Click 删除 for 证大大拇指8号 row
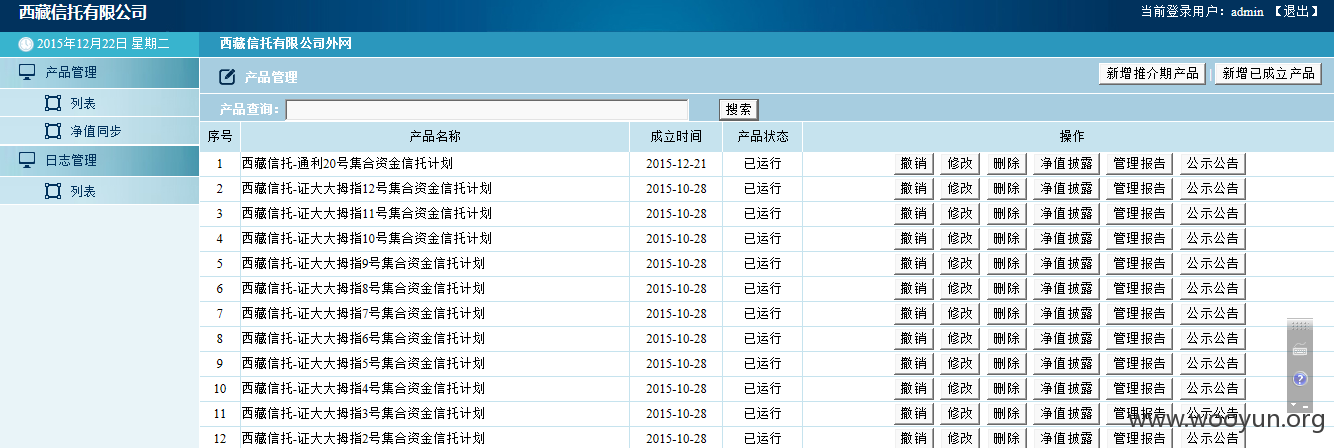Image resolution: width=1334 pixels, height=448 pixels. [x=1006, y=288]
